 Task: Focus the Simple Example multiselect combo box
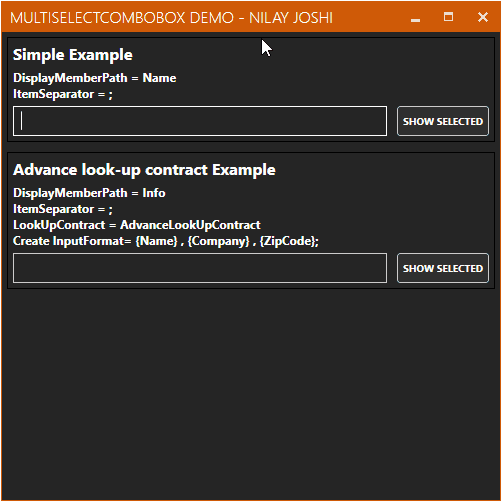click(200, 121)
